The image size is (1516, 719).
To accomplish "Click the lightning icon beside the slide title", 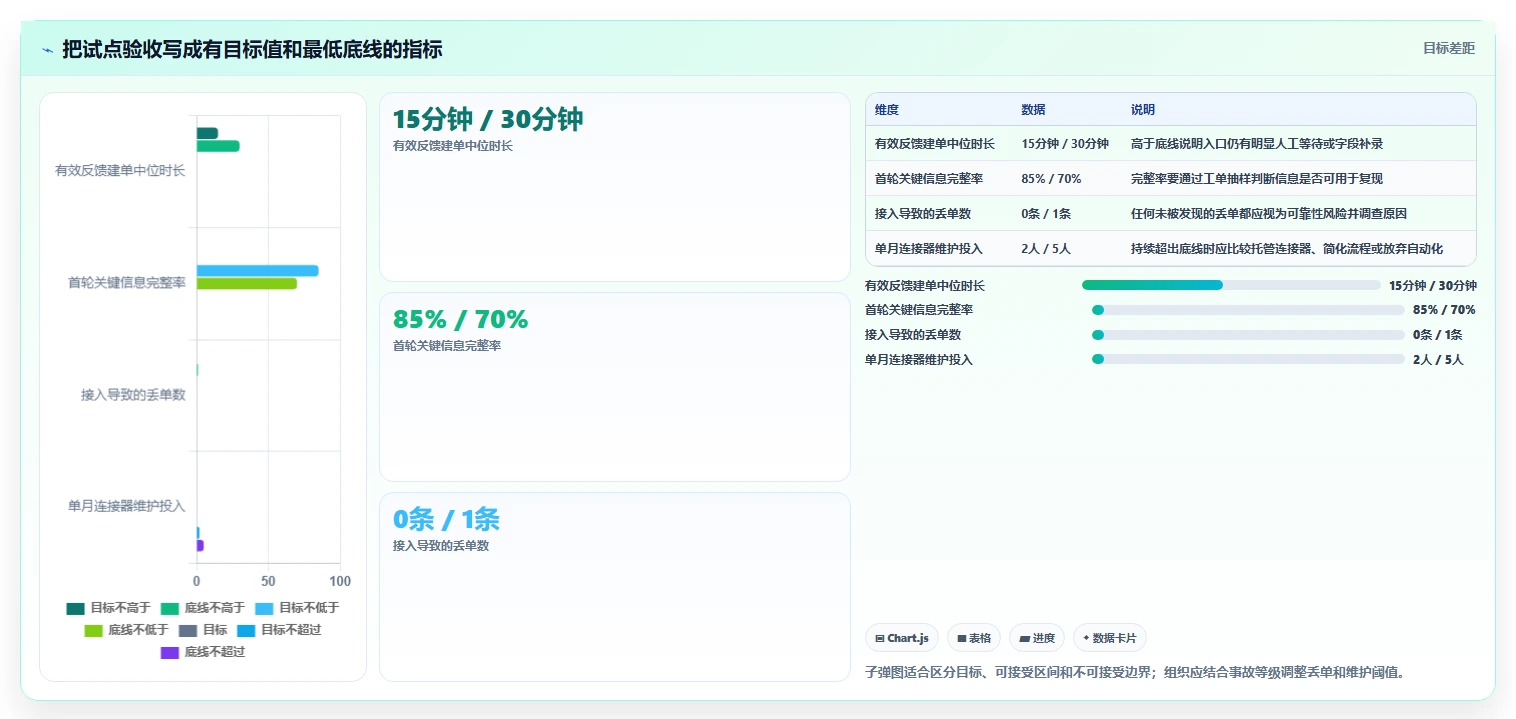I will point(48,50).
